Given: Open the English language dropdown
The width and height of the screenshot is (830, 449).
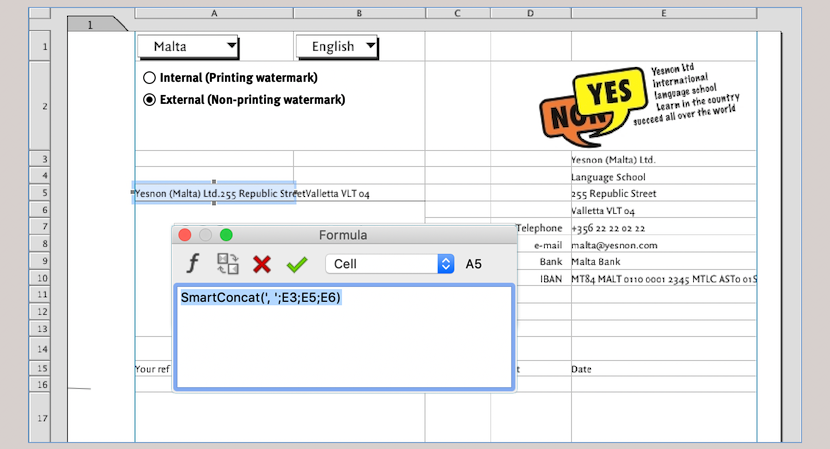Looking at the screenshot, I should [x=337, y=46].
